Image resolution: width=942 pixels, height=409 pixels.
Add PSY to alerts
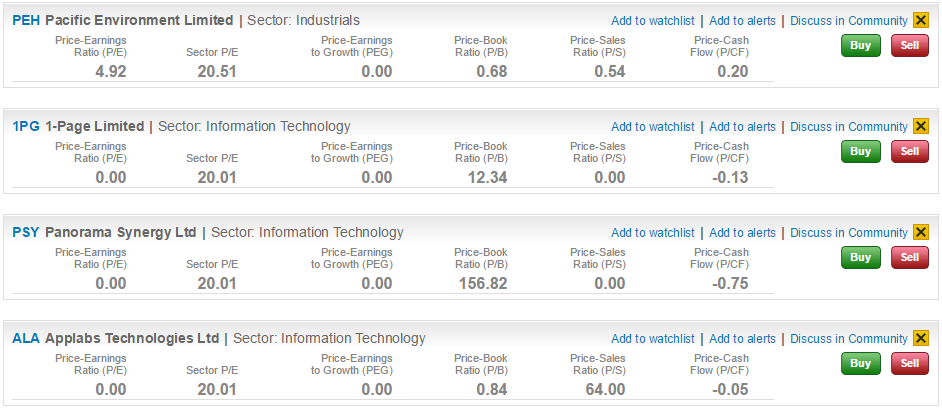point(742,233)
